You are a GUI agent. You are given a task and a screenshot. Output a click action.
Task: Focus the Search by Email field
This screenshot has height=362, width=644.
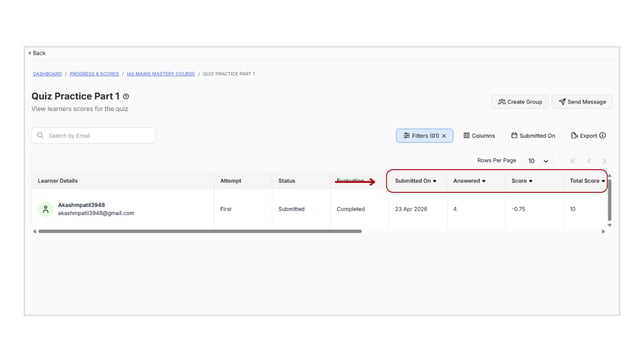tap(94, 136)
